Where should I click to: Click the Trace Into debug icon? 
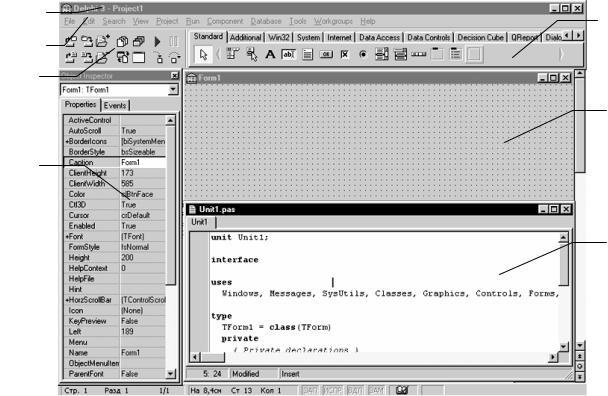coord(159,57)
